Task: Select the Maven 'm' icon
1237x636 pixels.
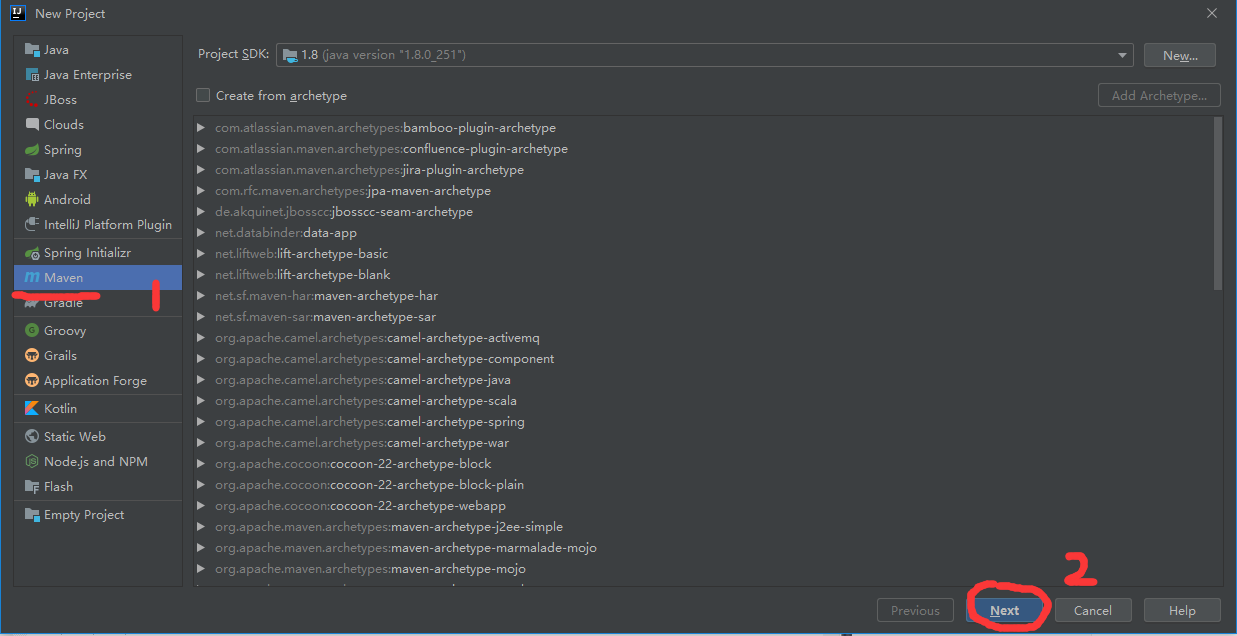Action: [32, 278]
